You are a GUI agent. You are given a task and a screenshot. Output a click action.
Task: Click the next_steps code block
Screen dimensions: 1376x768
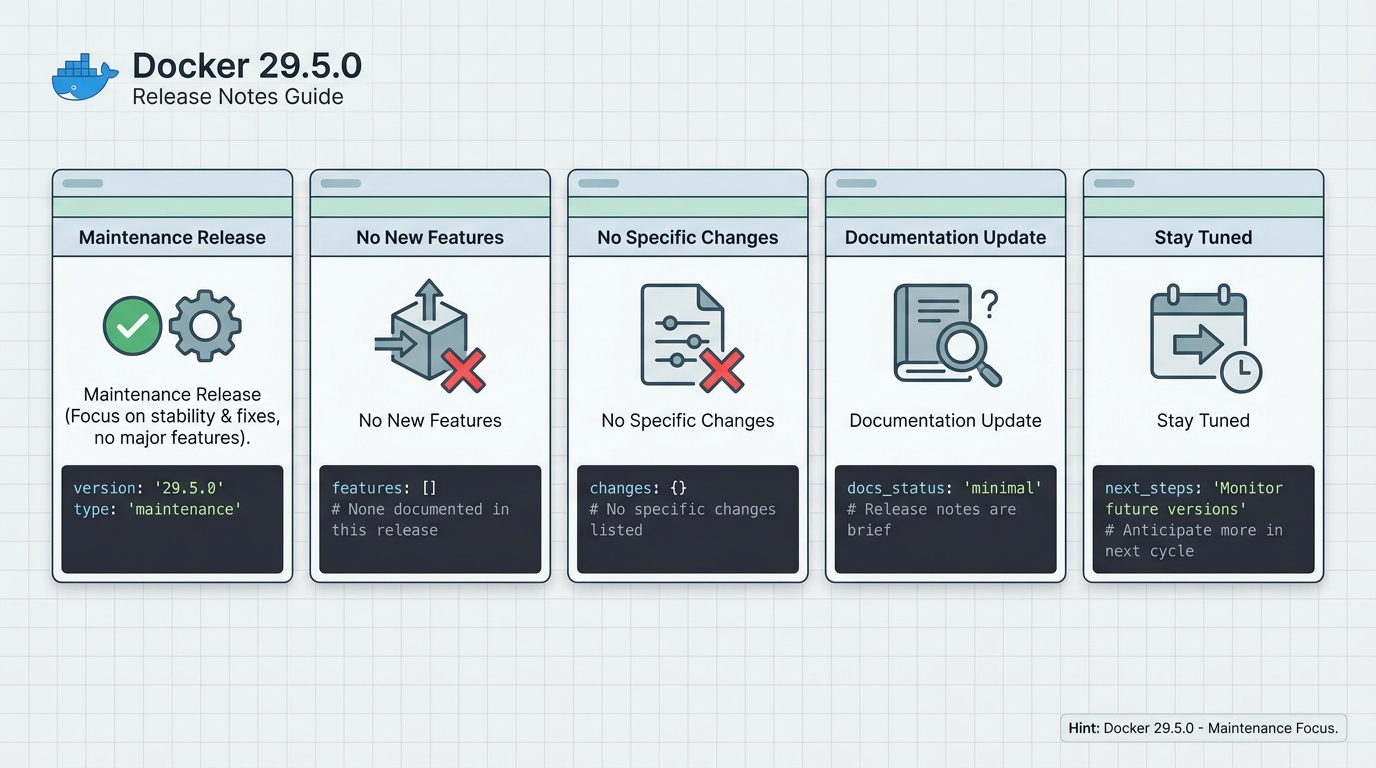(x=1203, y=519)
